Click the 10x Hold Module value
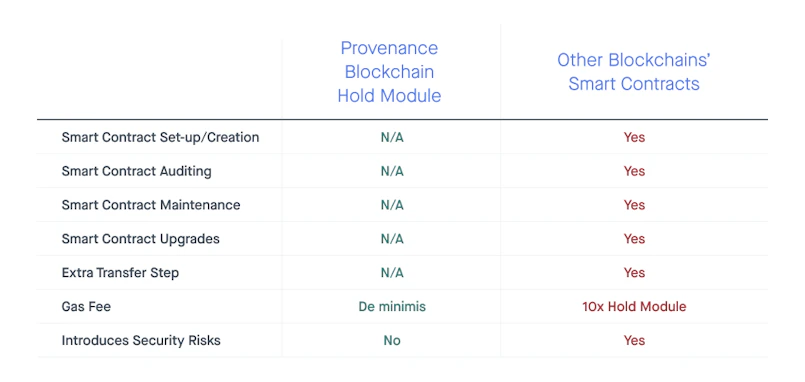 (x=634, y=307)
